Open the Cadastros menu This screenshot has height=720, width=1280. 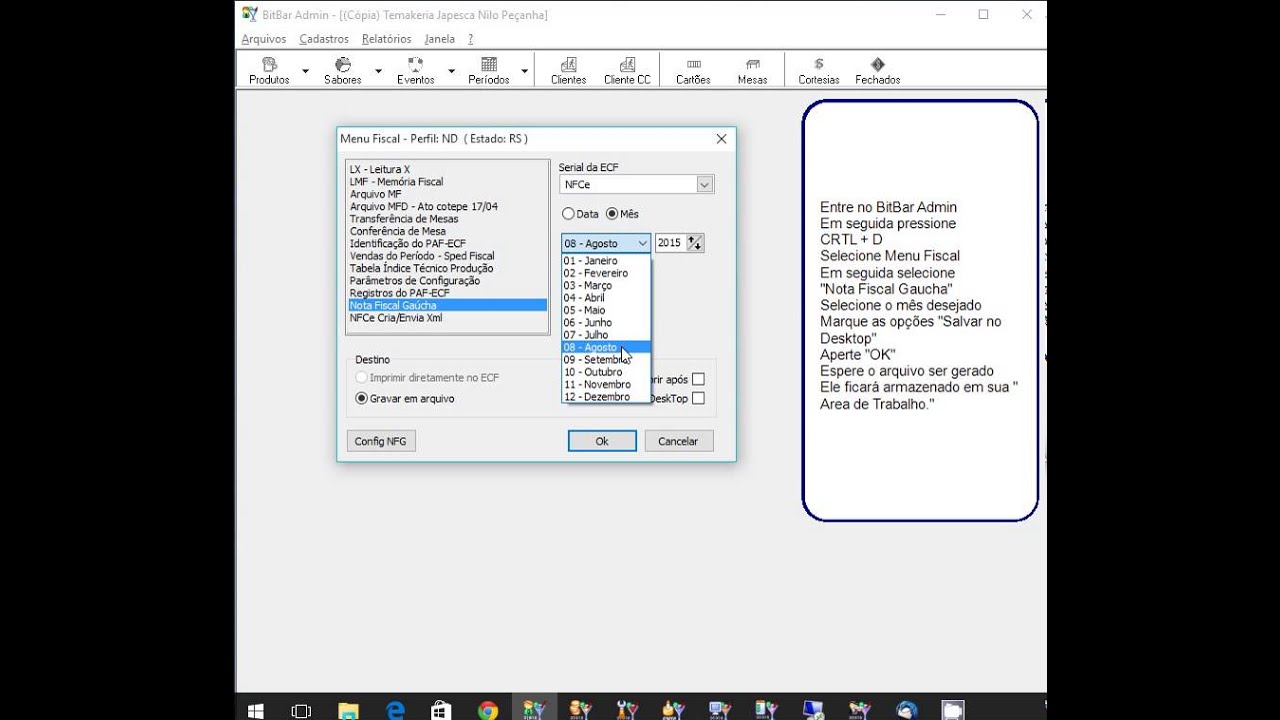(x=324, y=39)
